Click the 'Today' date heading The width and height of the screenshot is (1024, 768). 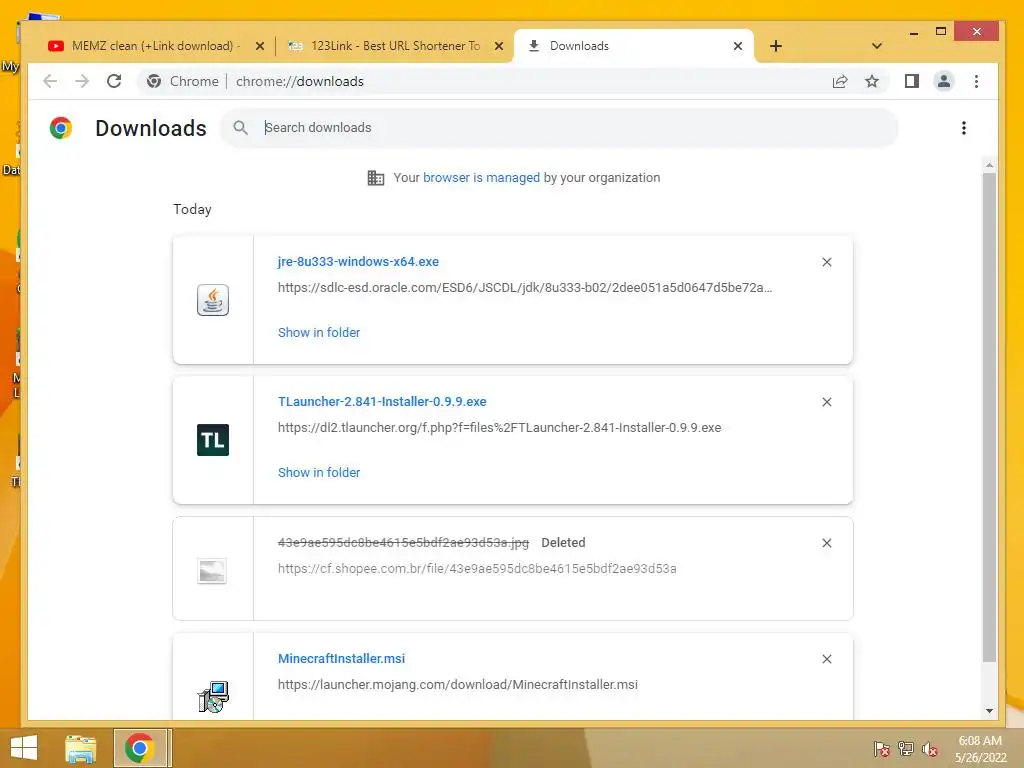click(192, 209)
